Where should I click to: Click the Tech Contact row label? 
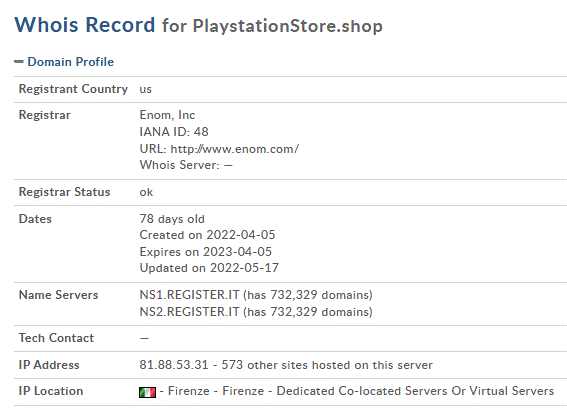pos(56,338)
